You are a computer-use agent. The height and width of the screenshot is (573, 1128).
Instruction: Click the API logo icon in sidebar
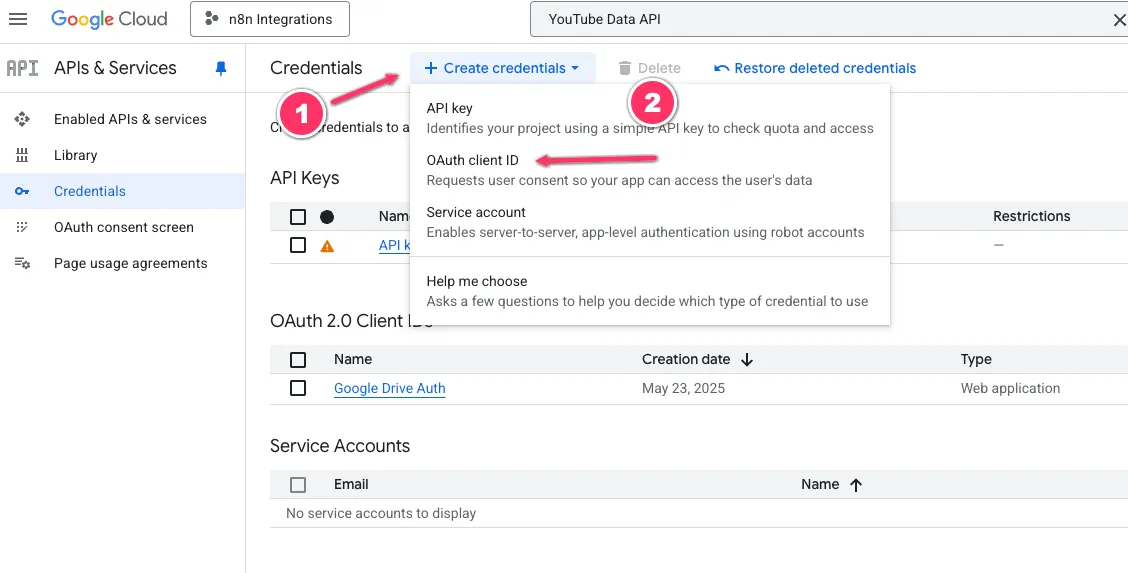tap(22, 68)
